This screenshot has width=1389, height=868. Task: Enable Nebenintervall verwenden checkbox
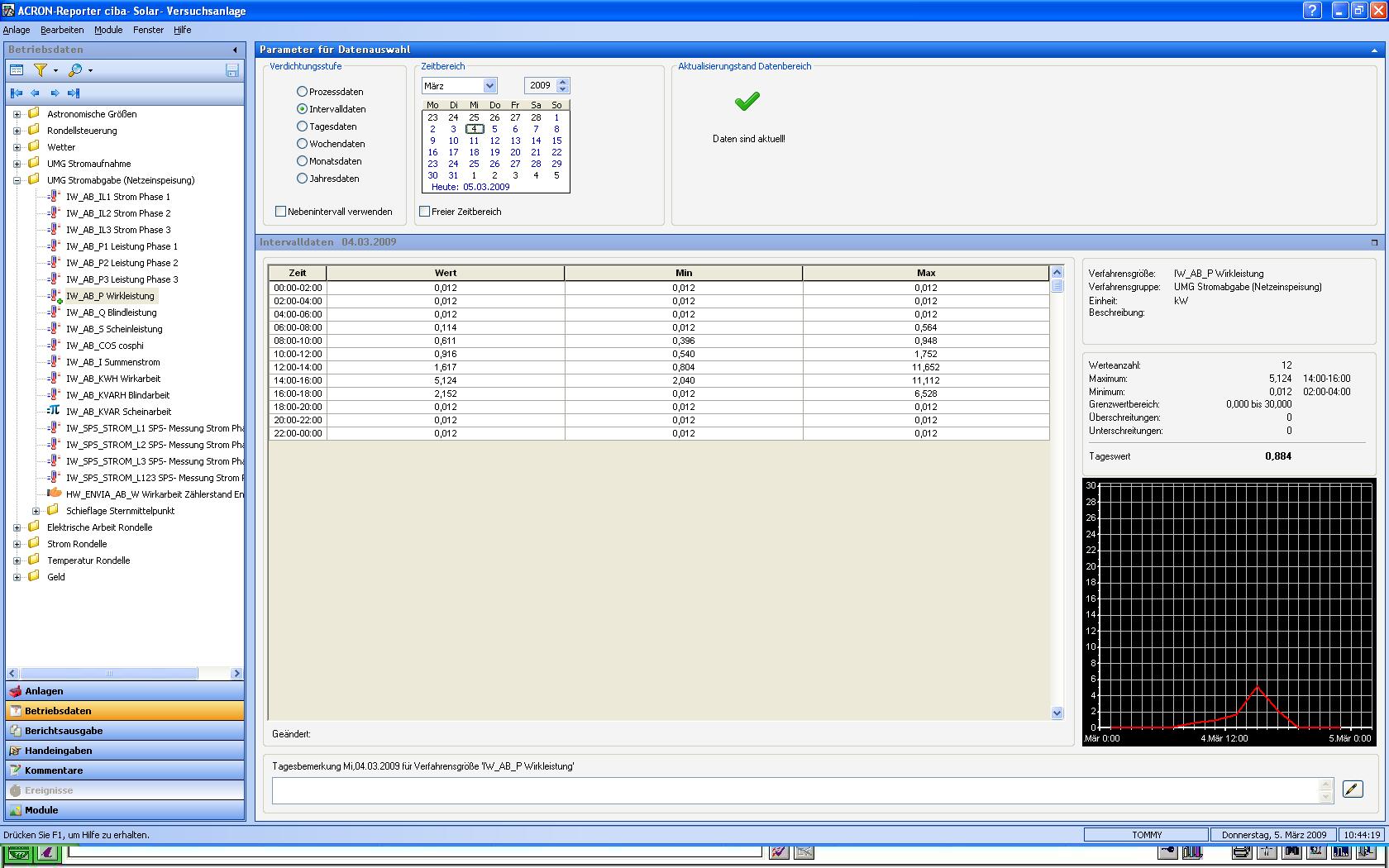[x=281, y=212]
